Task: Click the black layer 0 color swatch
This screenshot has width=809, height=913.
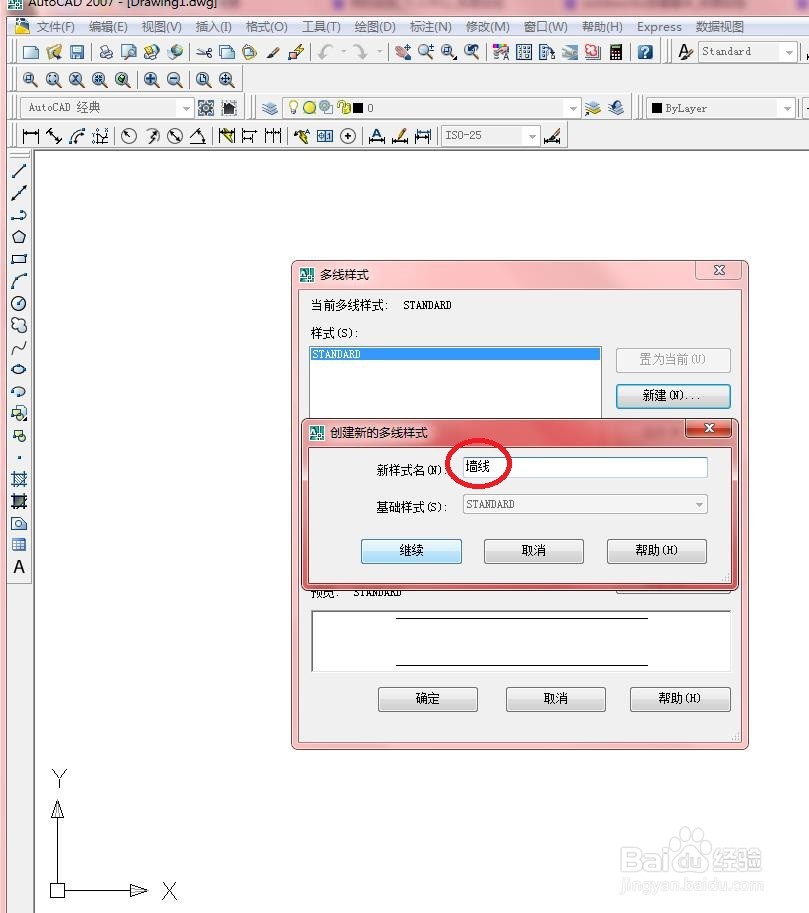Action: click(x=358, y=108)
